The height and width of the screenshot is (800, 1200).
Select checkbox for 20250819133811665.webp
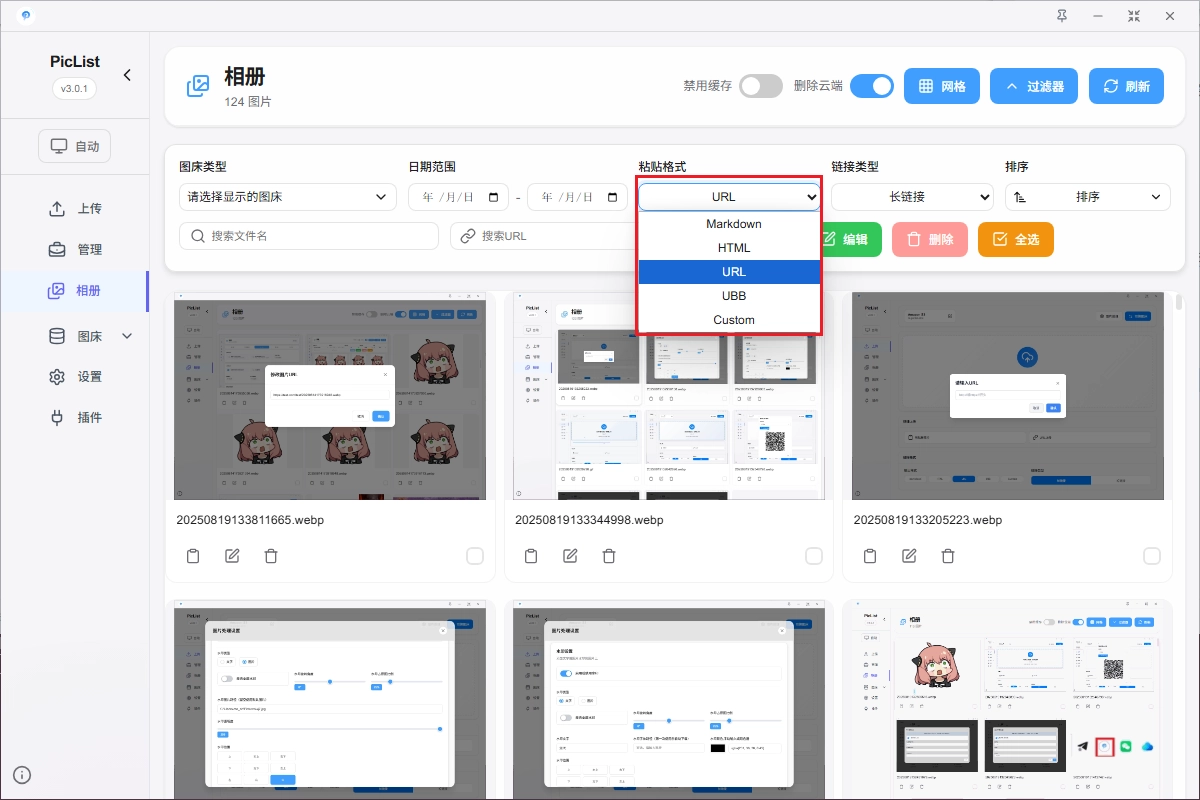[475, 556]
